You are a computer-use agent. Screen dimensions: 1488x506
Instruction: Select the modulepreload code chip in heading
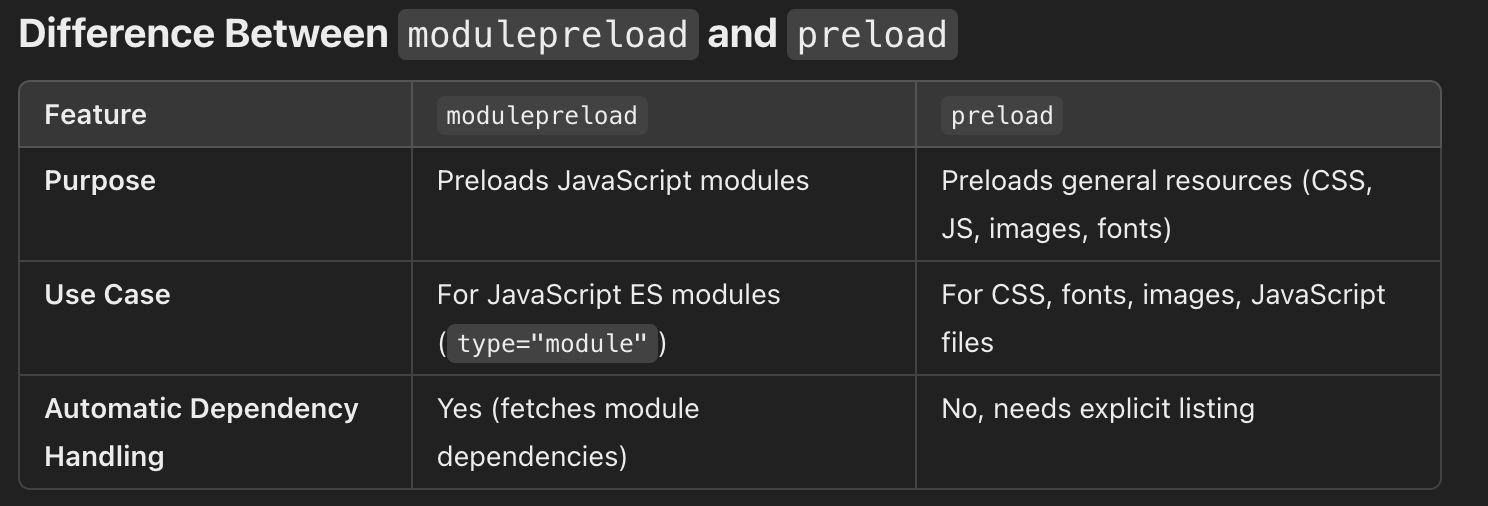point(548,34)
